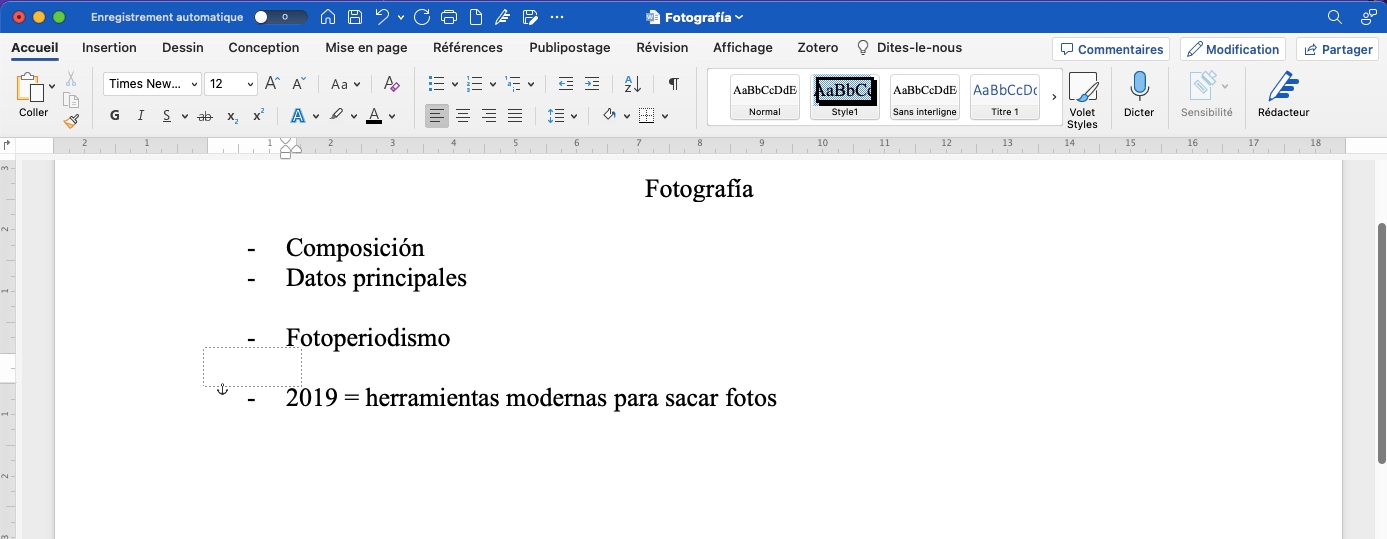This screenshot has height=539, width=1387.
Task: Expand the font size 12 dropdown
Action: (249, 84)
